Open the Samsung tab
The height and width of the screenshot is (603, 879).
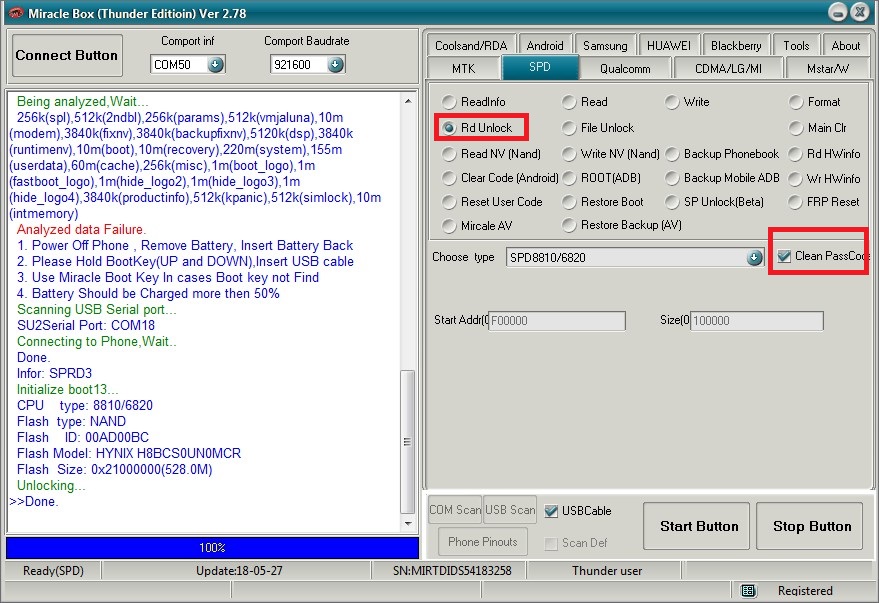coord(605,45)
